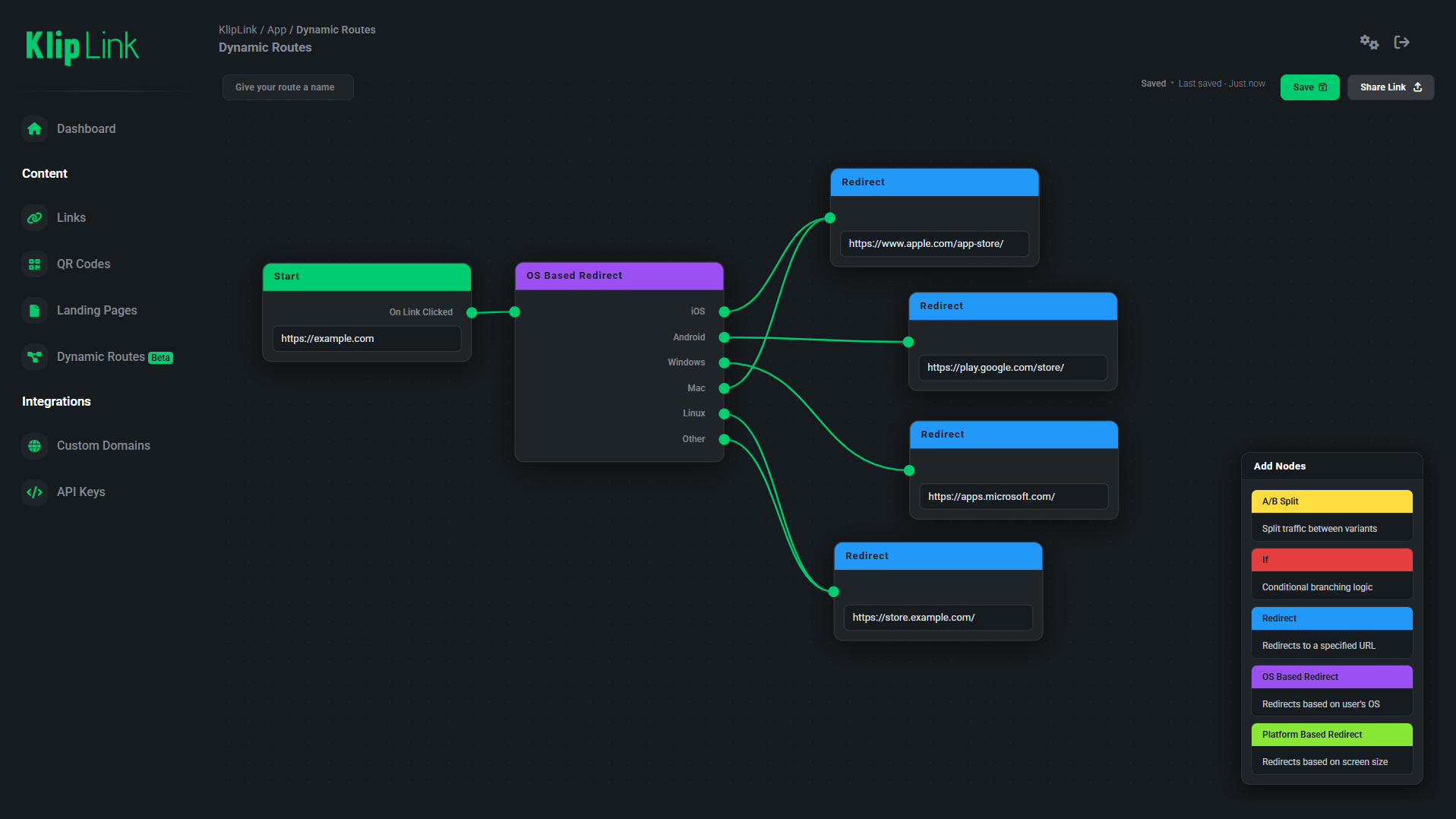Image resolution: width=1456 pixels, height=819 pixels.
Task: Click the Dynamic Routes node icon
Action: pyautogui.click(x=34, y=357)
